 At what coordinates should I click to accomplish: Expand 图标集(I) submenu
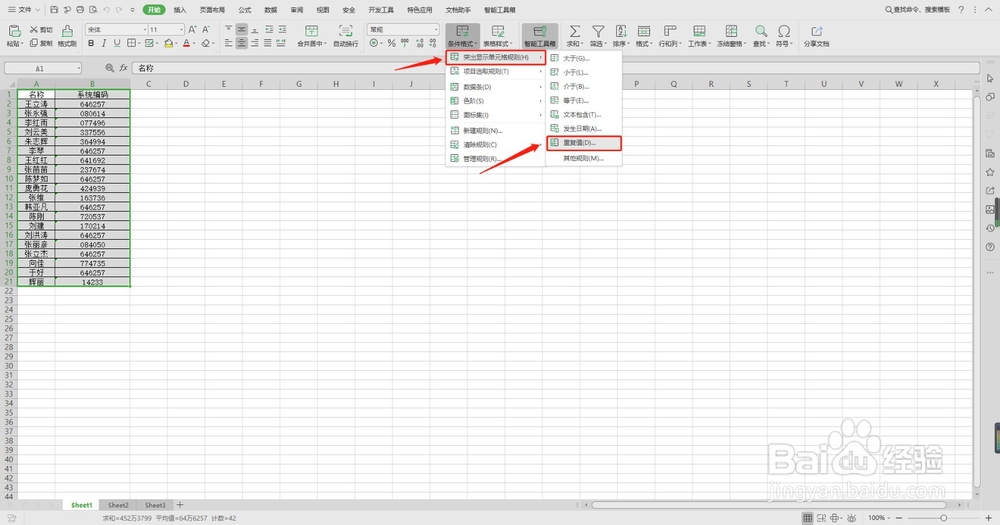click(x=496, y=115)
